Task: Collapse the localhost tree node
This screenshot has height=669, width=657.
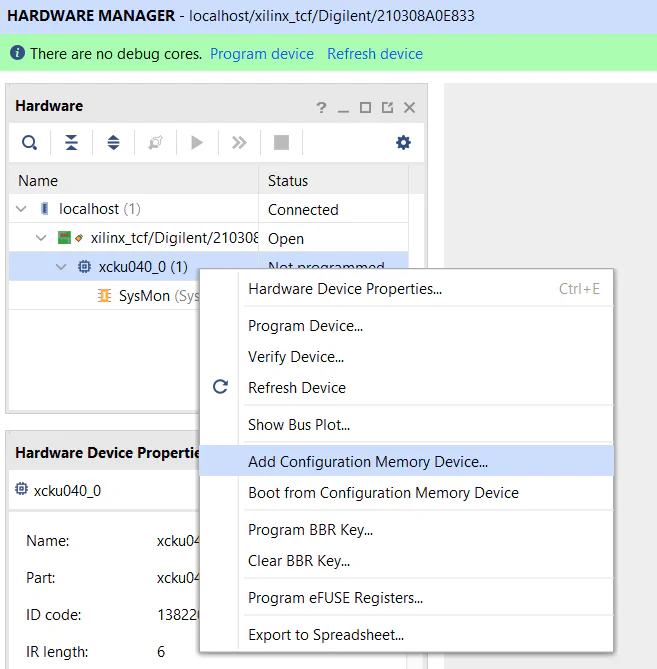Action: [22, 210]
